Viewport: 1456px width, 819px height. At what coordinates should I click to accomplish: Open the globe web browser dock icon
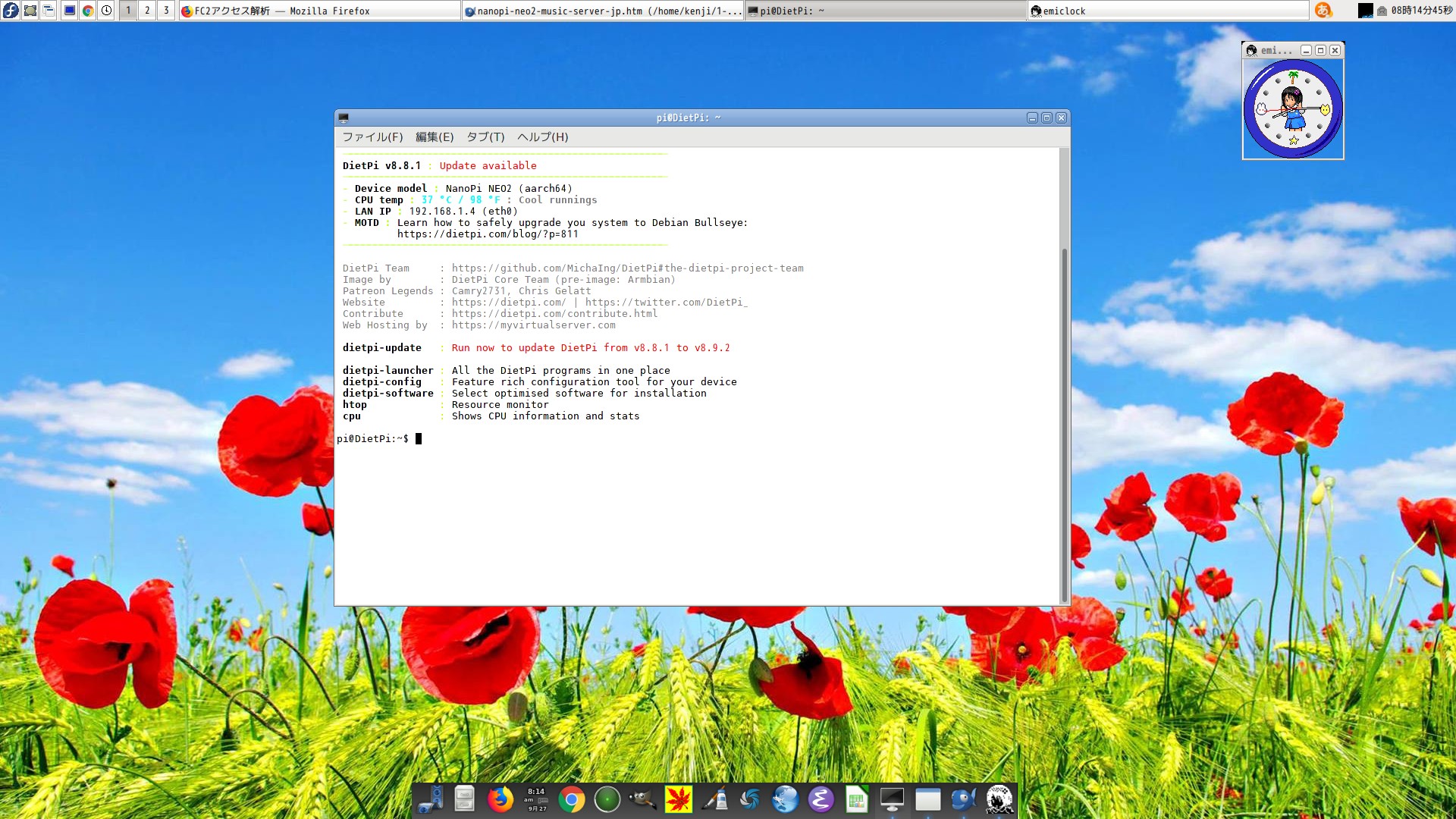785,799
